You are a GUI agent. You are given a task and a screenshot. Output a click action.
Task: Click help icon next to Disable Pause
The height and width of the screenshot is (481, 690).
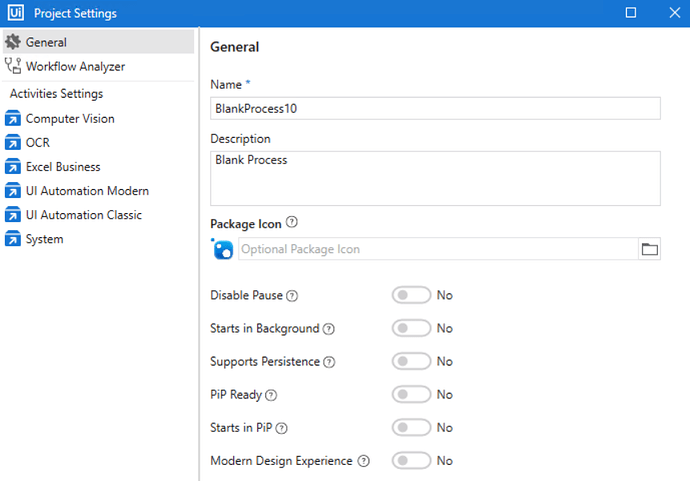[x=293, y=296]
